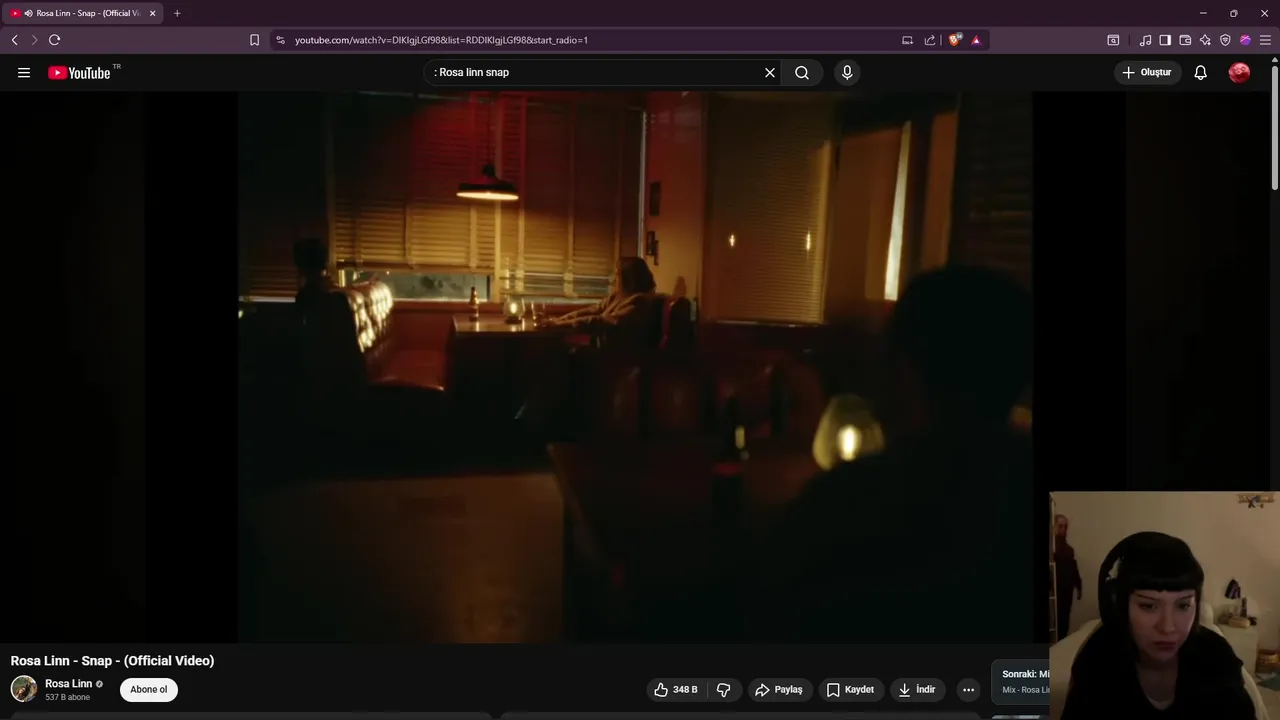Image resolution: width=1280 pixels, height=720 pixels.
Task: Open the Rosa Linn channel name link
Action: coord(68,684)
